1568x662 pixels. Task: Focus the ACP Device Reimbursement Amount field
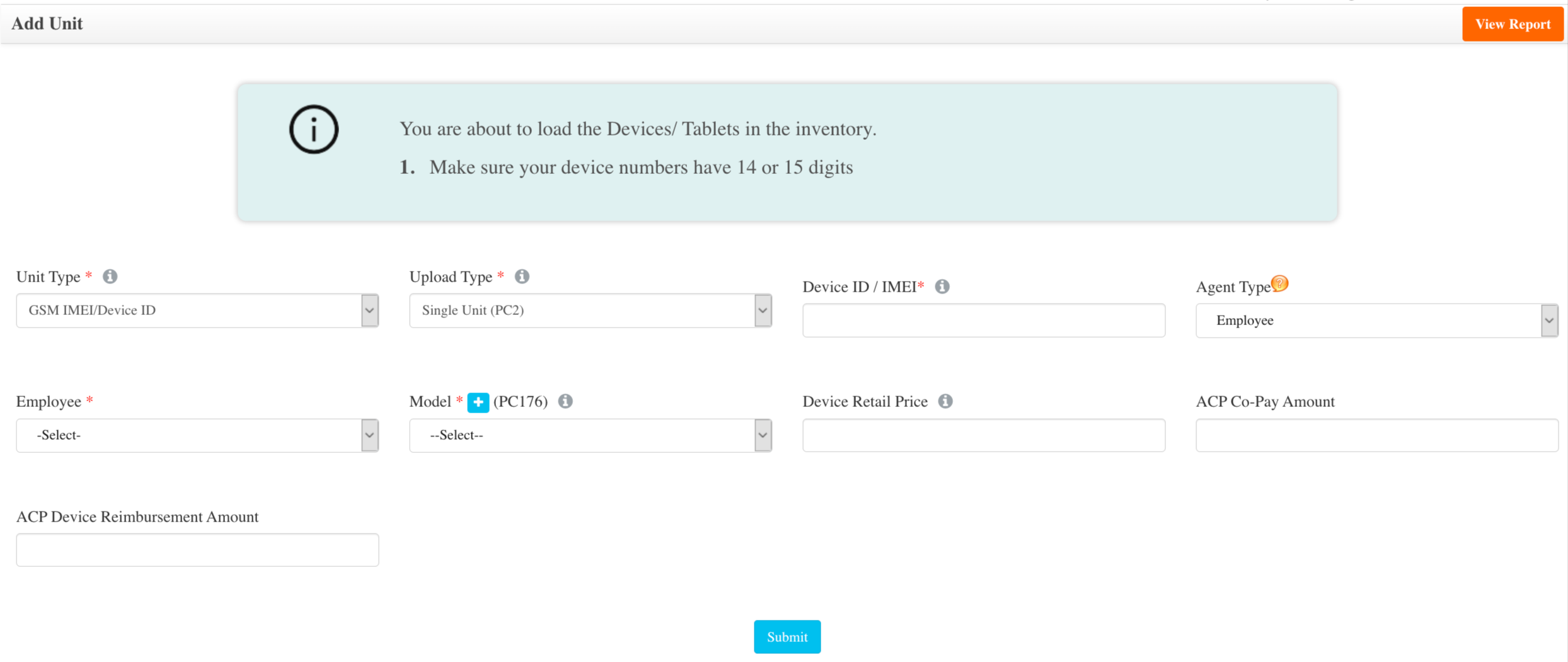click(x=197, y=550)
